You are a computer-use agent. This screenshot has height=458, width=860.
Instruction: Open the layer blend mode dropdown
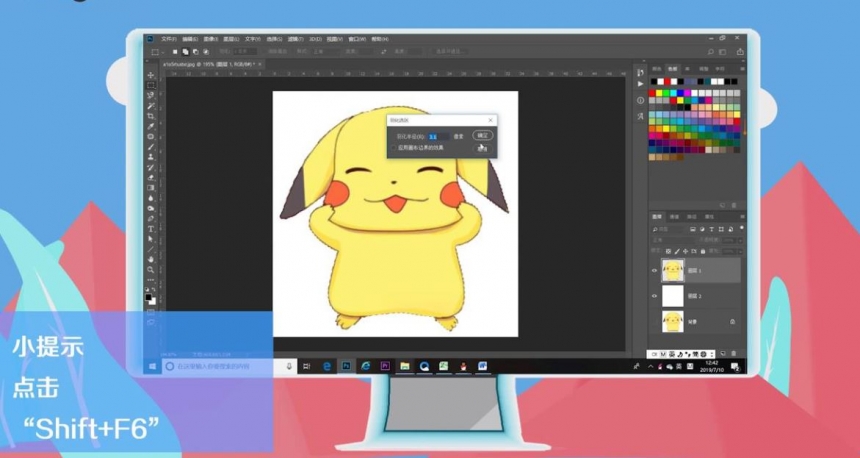coord(672,240)
